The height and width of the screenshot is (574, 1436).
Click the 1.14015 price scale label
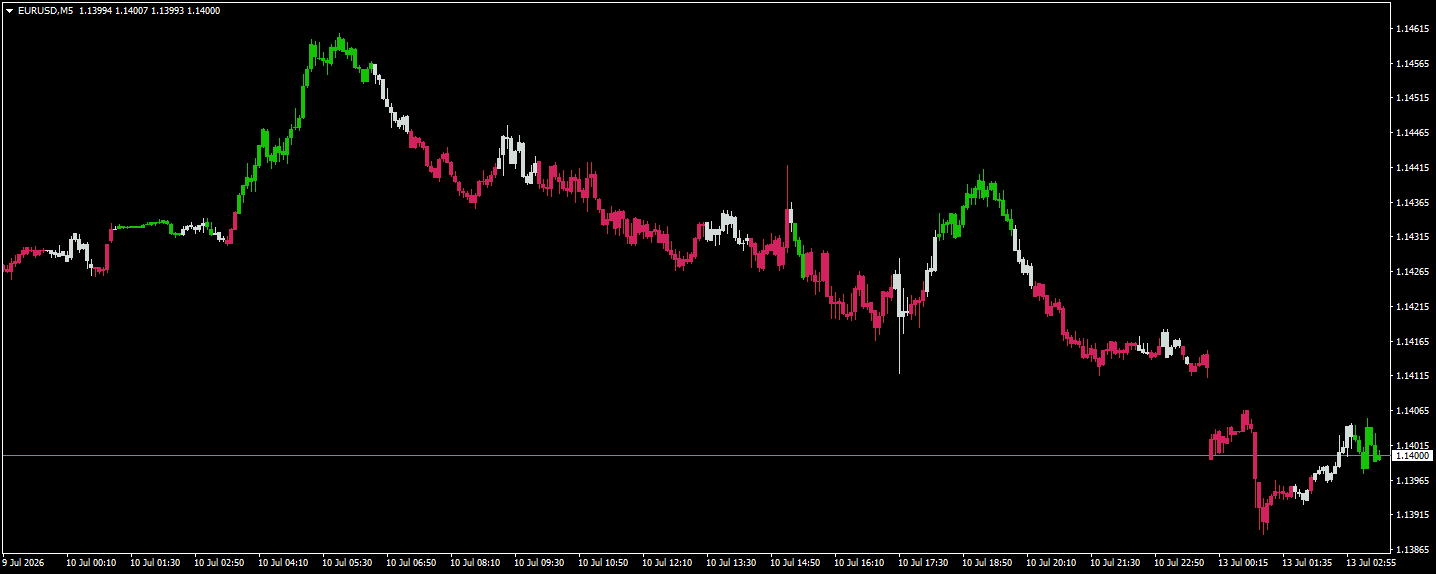1410,446
